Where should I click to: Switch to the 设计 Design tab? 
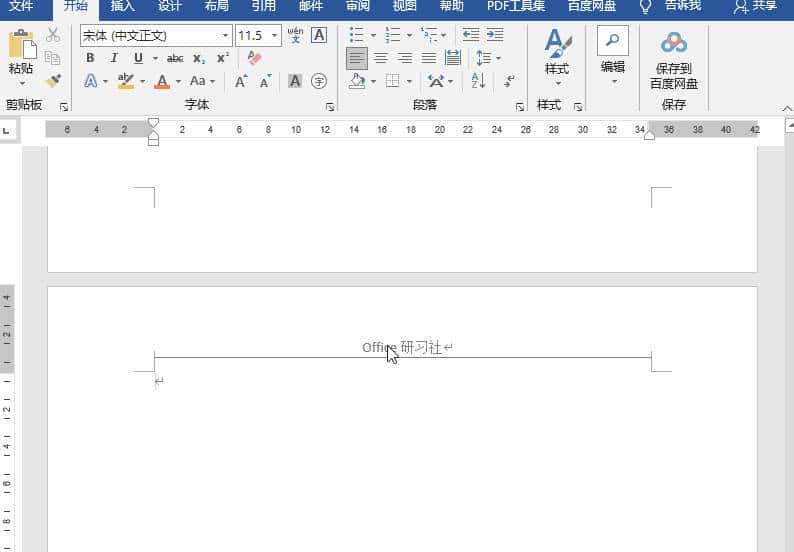(x=170, y=7)
